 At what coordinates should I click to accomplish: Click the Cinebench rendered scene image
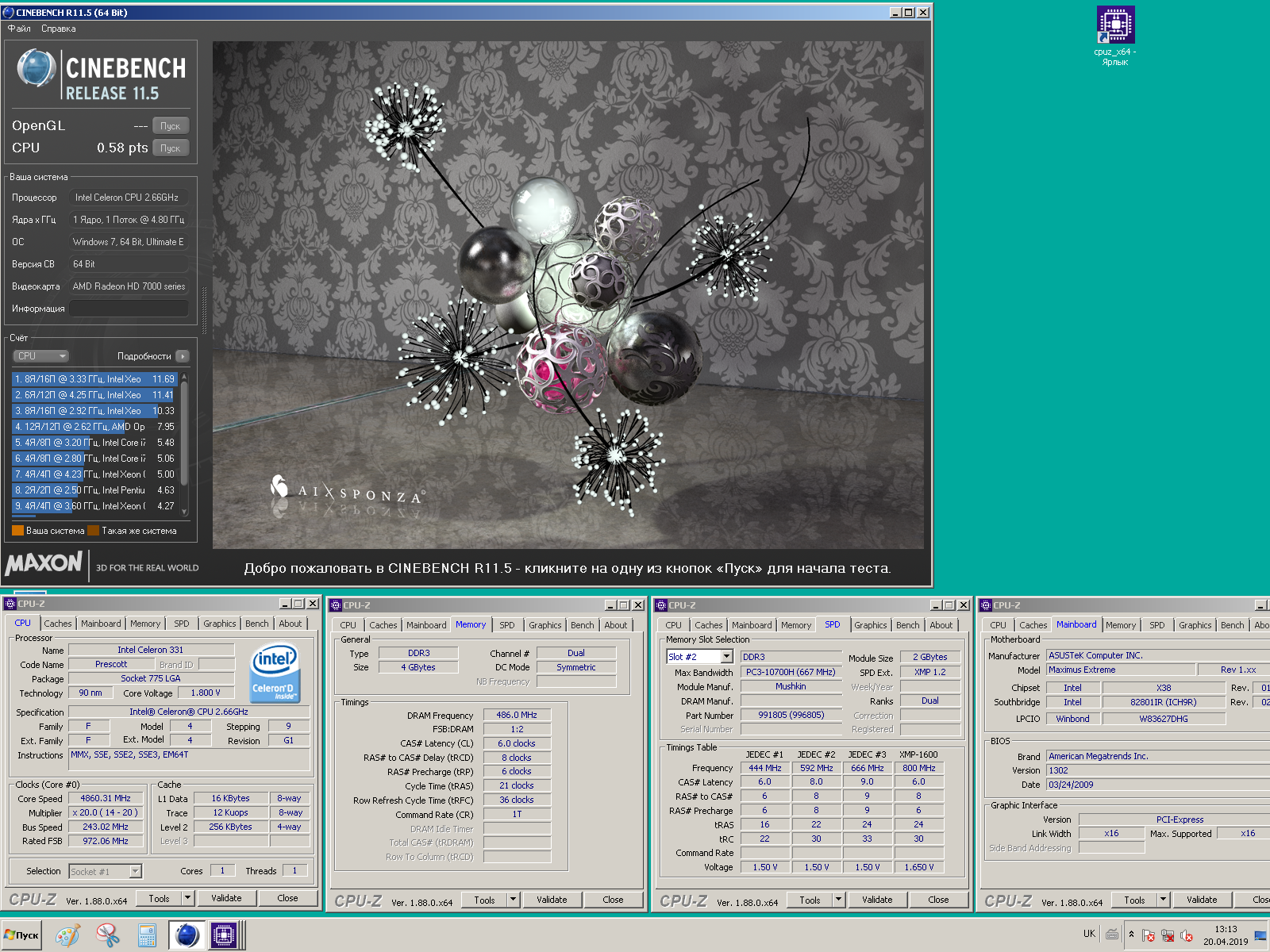568,295
